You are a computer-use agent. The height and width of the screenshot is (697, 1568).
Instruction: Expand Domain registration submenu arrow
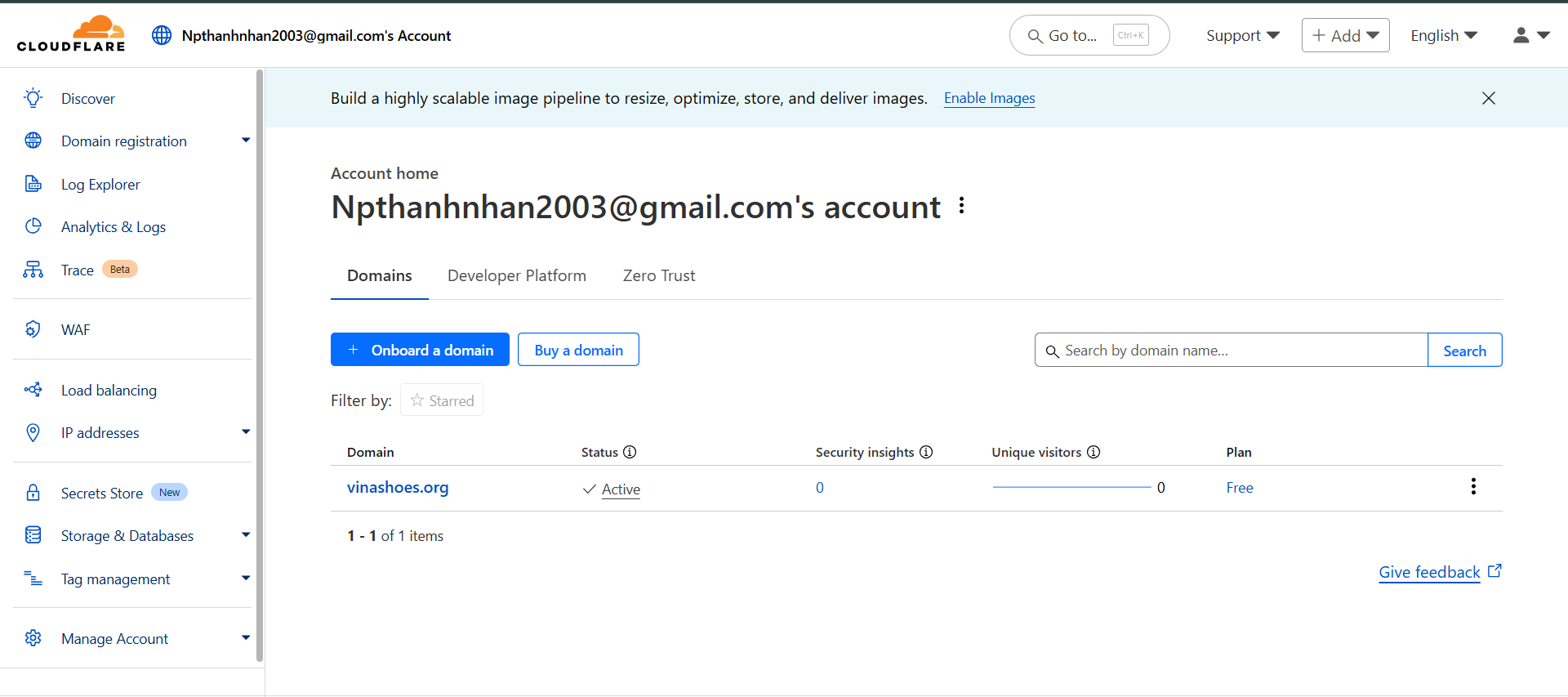point(246,141)
